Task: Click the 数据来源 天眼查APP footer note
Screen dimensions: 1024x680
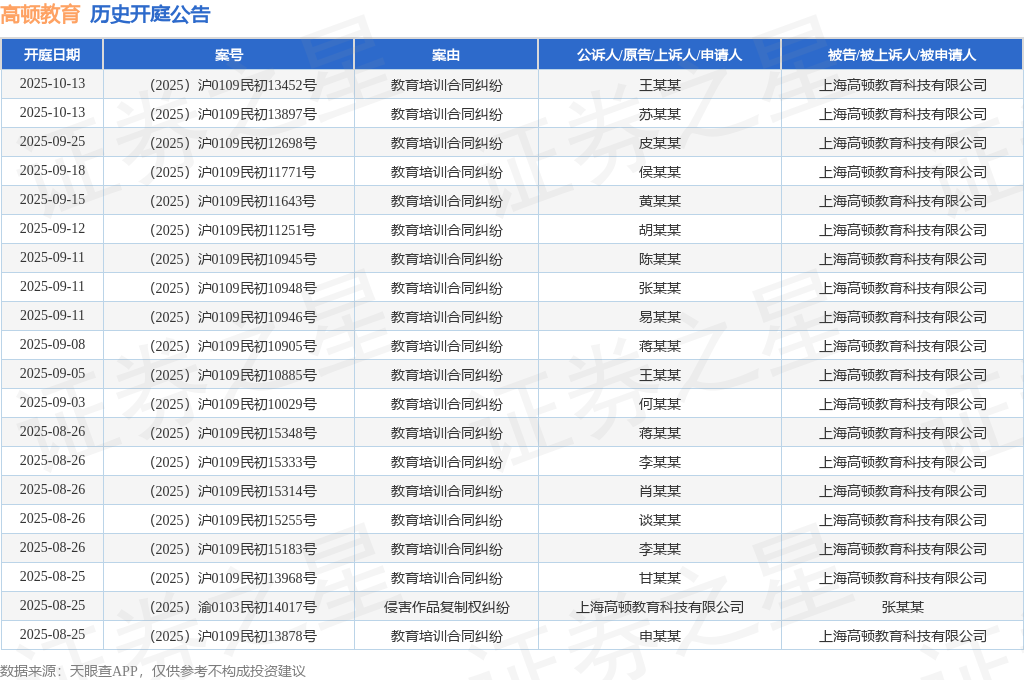Action: click(153, 671)
